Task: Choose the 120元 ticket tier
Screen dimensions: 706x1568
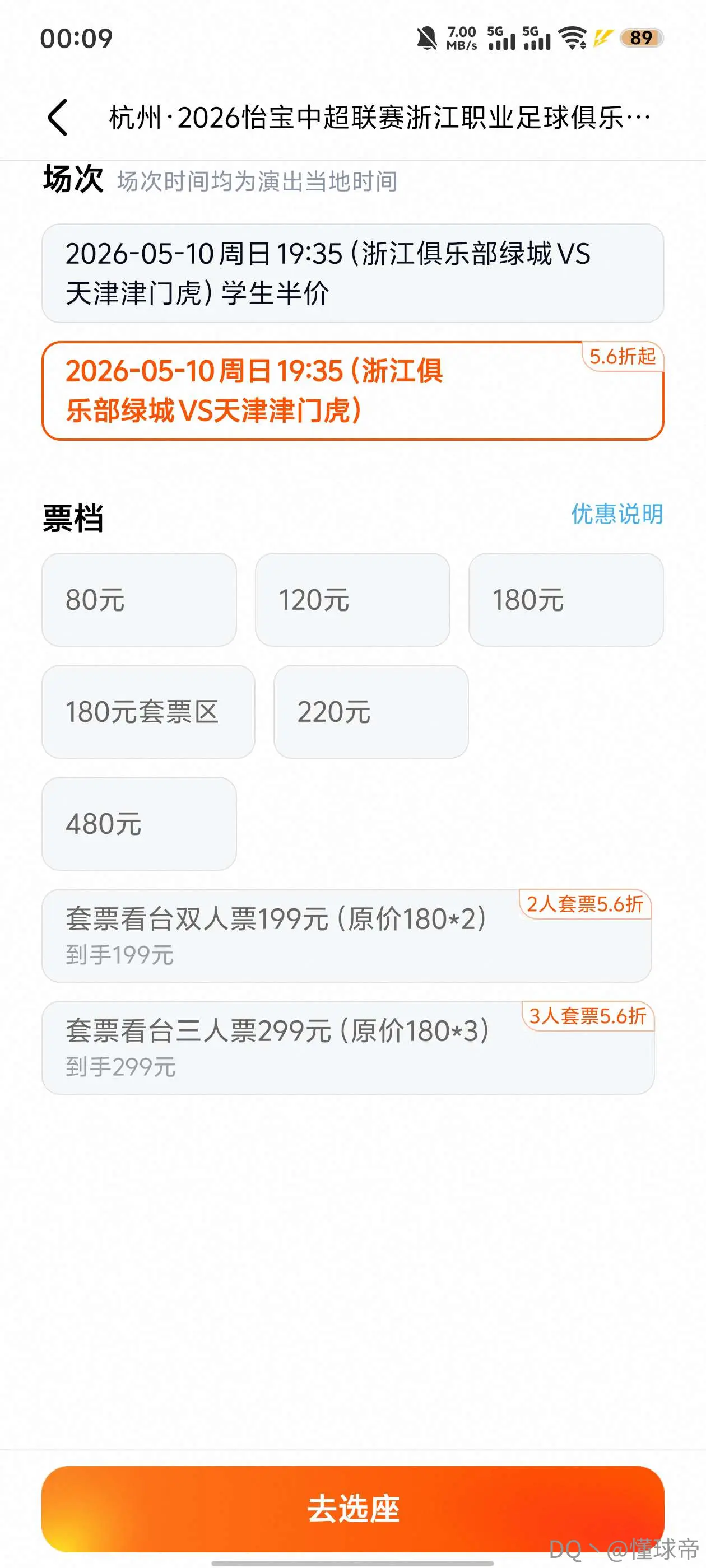Action: (352, 600)
